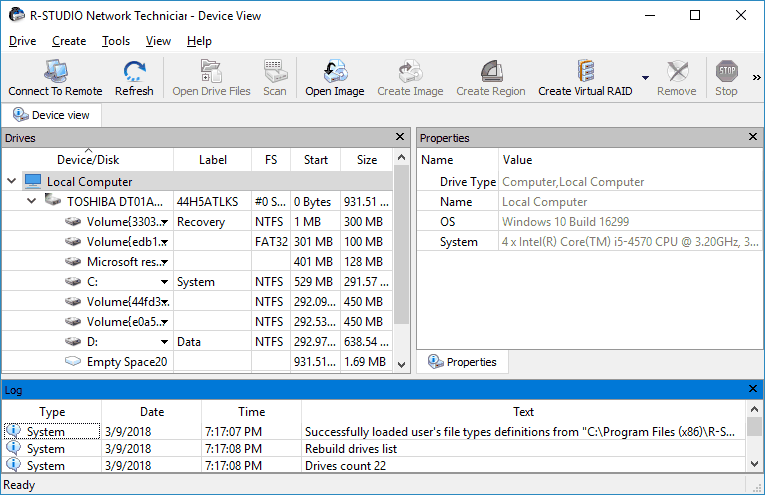Screen dimensions: 765x495
Task: Open the View menu
Action: (158, 41)
